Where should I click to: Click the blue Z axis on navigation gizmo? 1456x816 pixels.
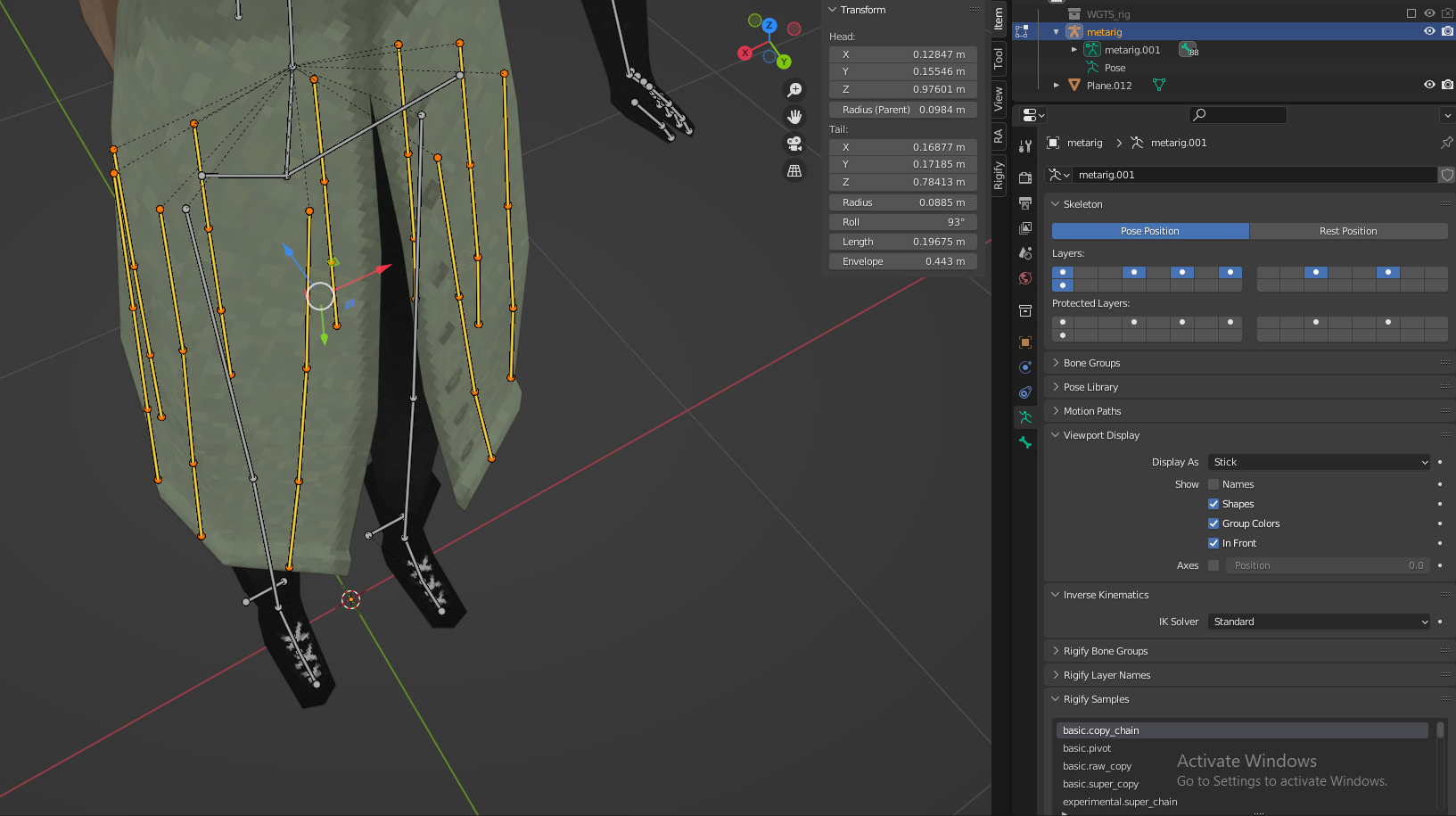pyautogui.click(x=769, y=26)
